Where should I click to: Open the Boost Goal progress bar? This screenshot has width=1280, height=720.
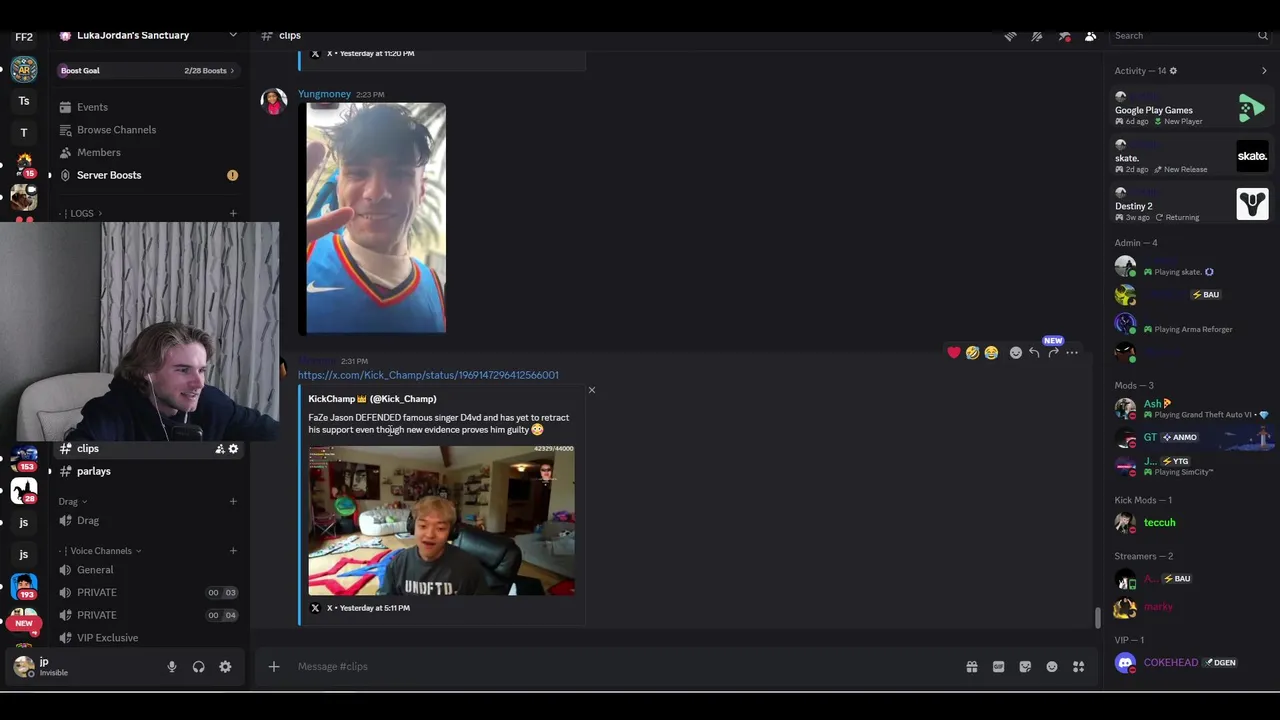click(x=148, y=71)
